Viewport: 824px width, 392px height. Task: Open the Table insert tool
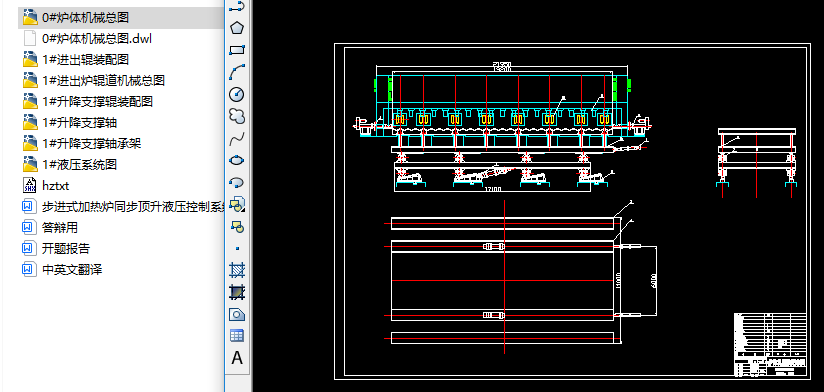pyautogui.click(x=238, y=336)
